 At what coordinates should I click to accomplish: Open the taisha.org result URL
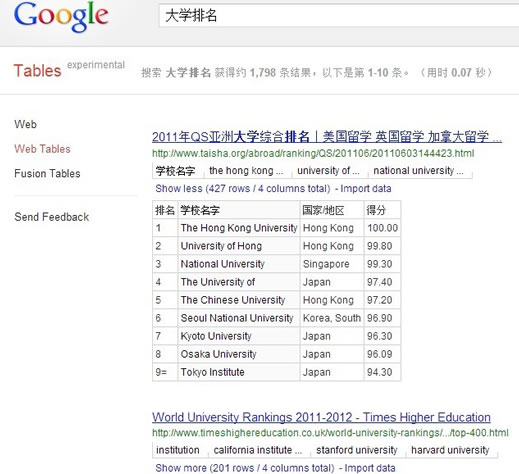(313, 153)
